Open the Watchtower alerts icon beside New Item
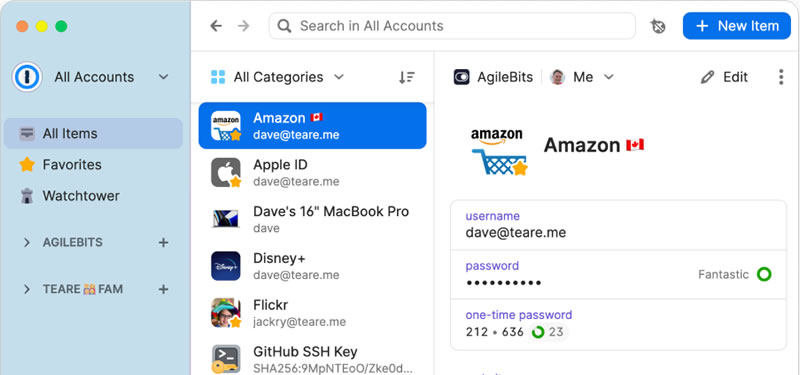The image size is (800, 375). coord(658,26)
